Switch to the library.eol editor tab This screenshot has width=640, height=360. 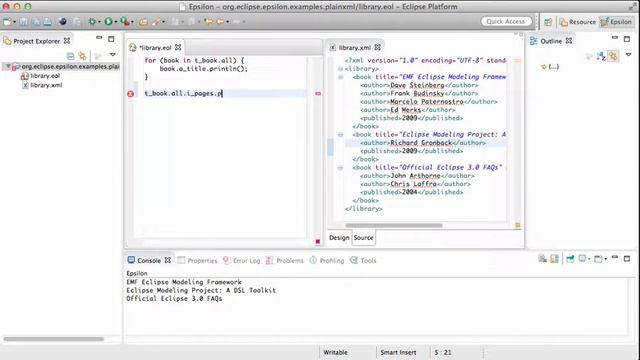[155, 47]
